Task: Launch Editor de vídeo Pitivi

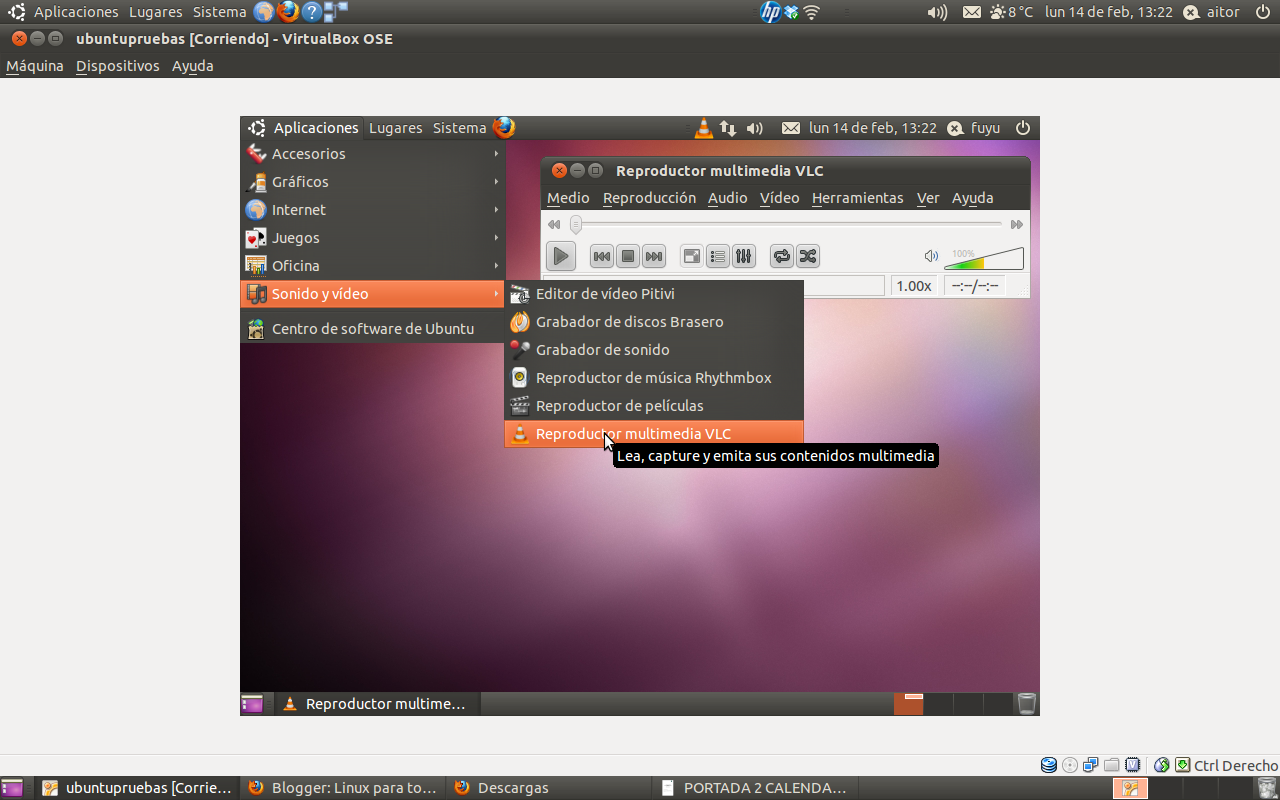Action: 654,294
